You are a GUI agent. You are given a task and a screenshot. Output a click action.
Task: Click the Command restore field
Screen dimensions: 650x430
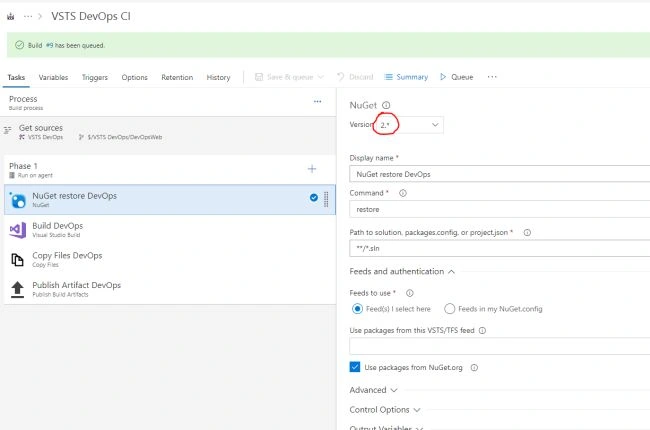tap(500, 209)
